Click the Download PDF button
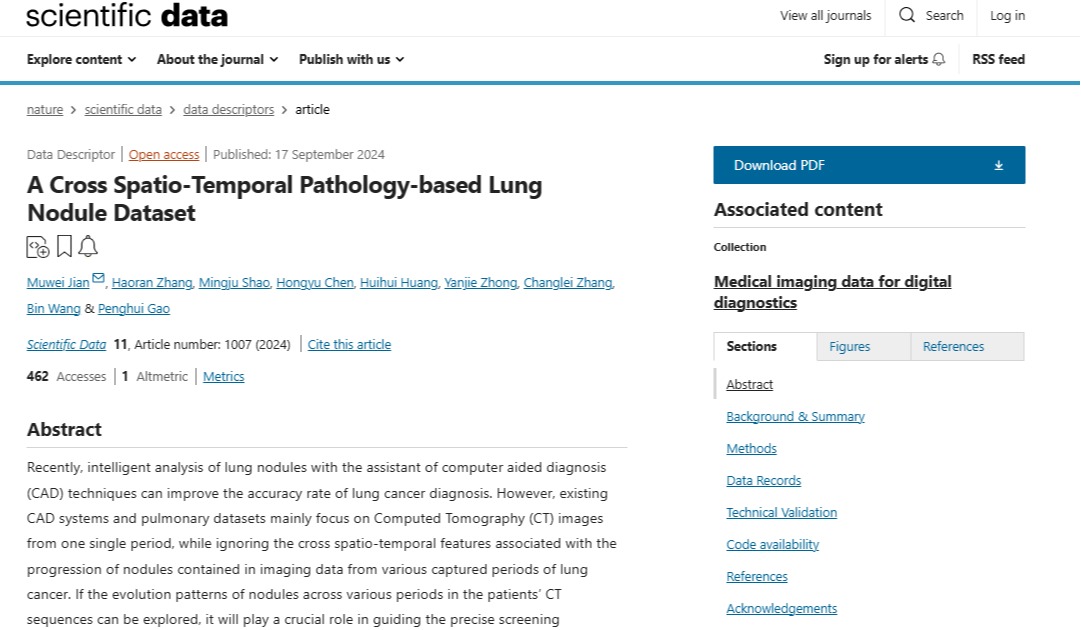1081x630 pixels. point(868,166)
